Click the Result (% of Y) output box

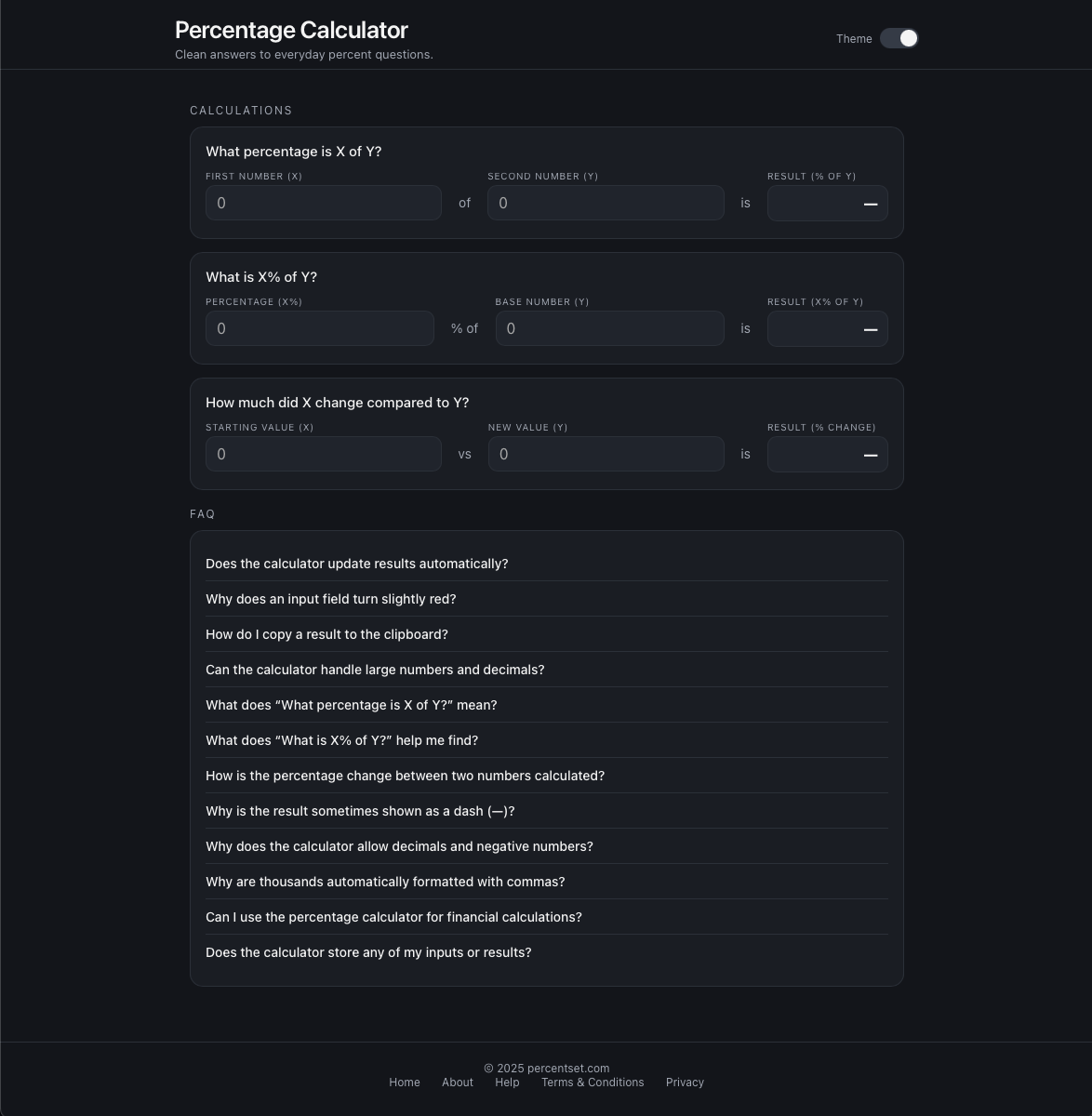pos(828,203)
